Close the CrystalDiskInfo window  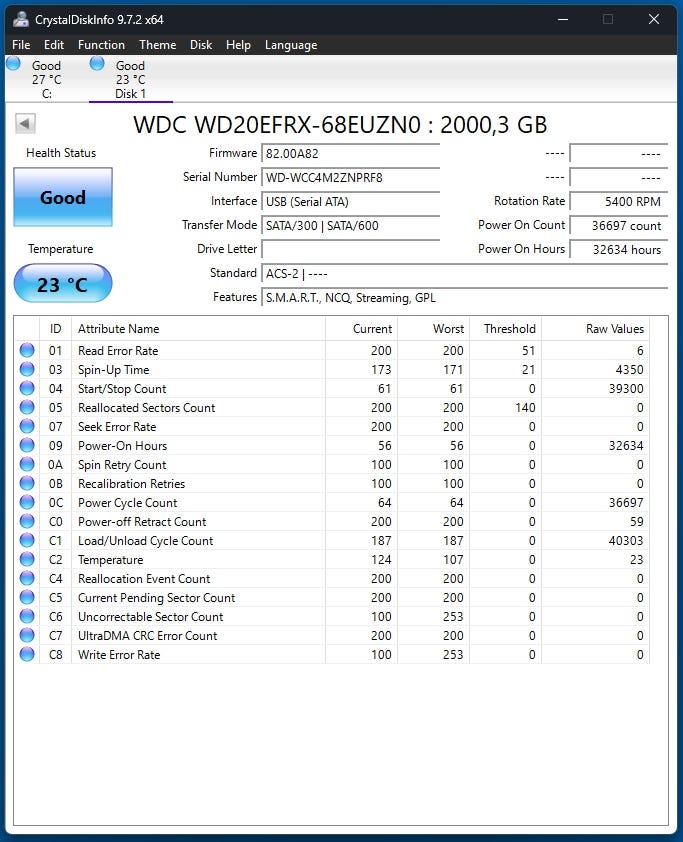(653, 19)
